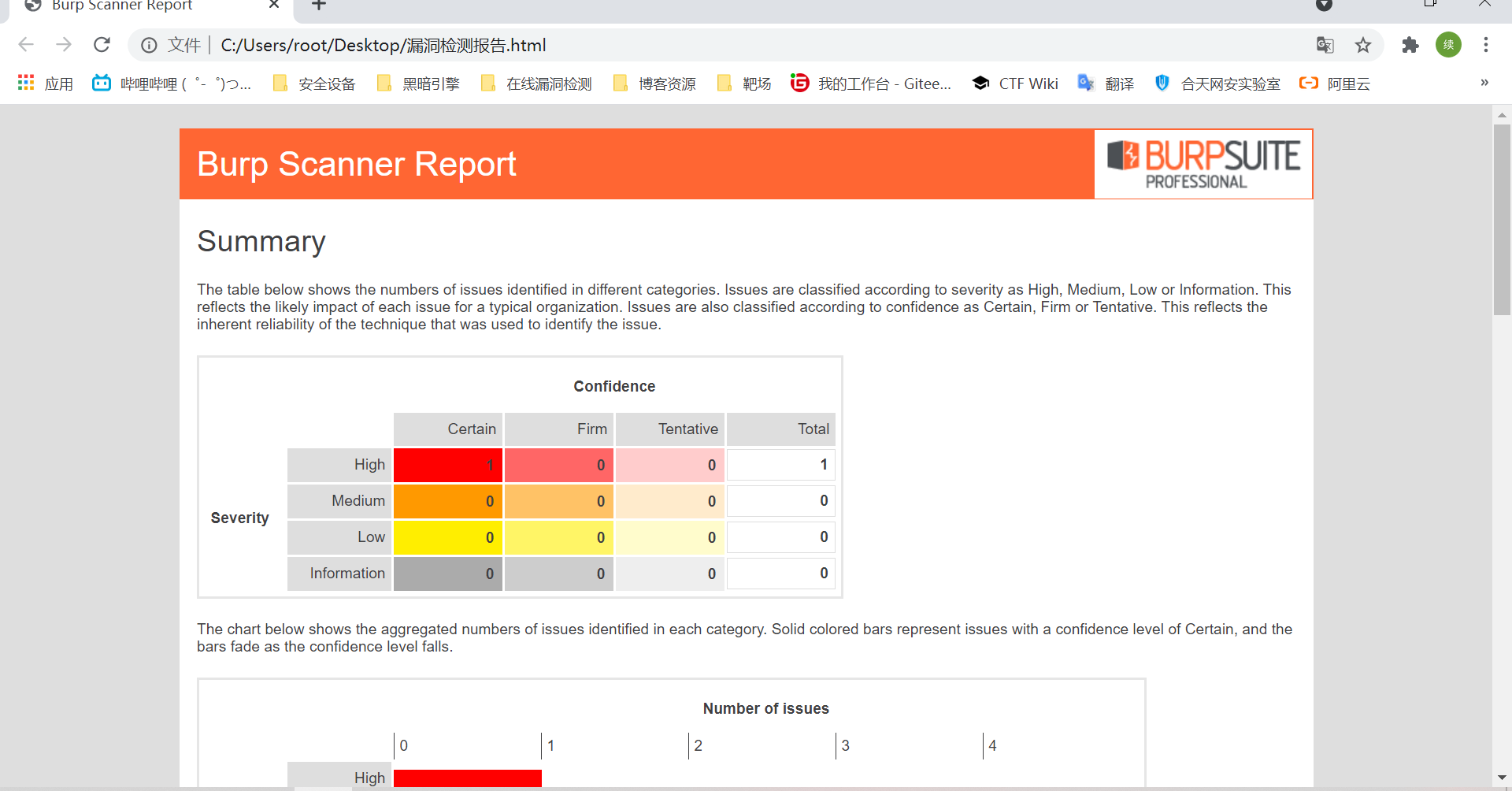Click the High Total cell value
The width and height of the screenshot is (1512, 791).
click(x=781, y=465)
